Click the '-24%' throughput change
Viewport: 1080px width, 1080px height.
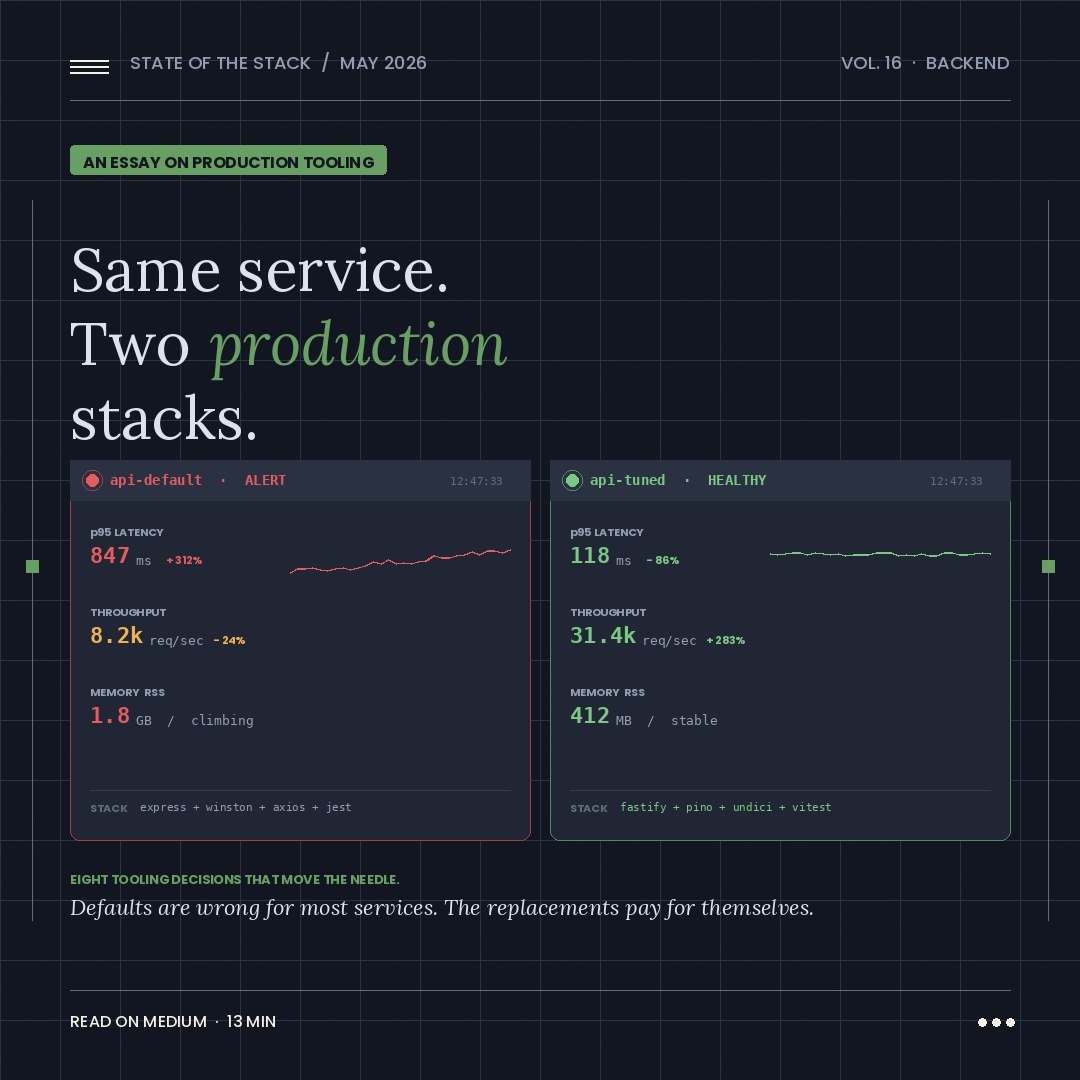[x=229, y=641]
